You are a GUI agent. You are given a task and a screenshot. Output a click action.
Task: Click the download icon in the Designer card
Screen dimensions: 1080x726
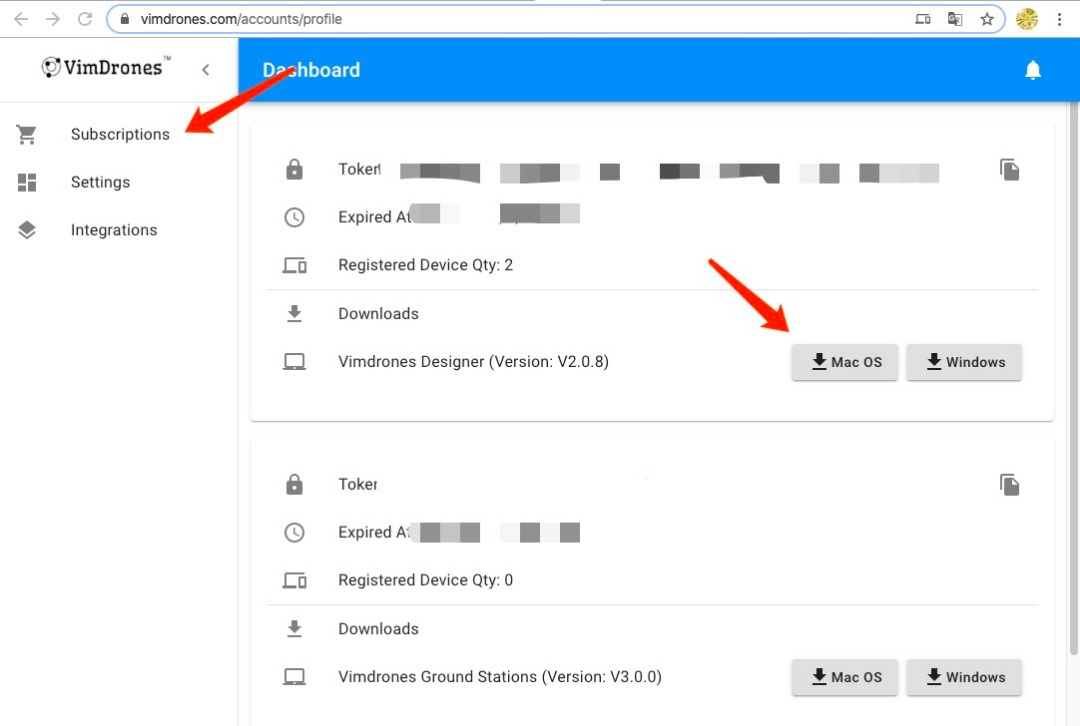[294, 314]
